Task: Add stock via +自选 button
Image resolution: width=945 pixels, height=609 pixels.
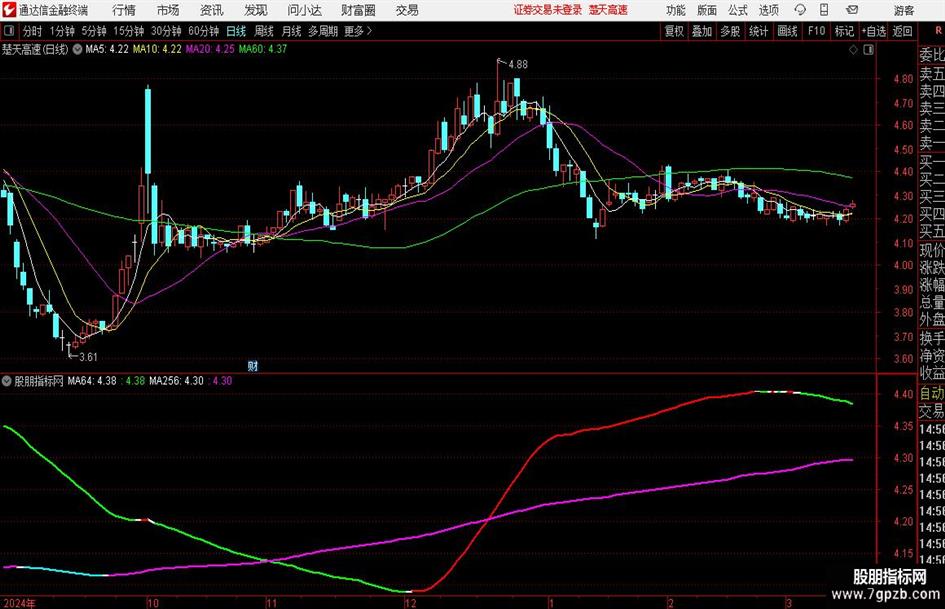Action: point(874,31)
